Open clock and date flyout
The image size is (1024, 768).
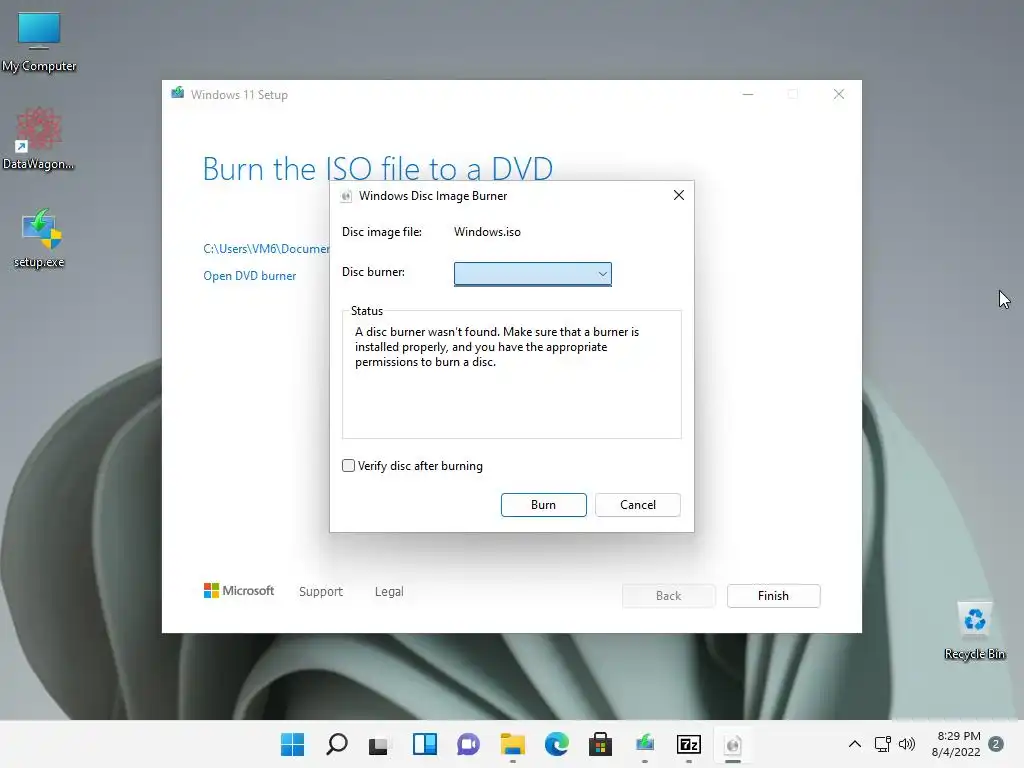click(956, 744)
